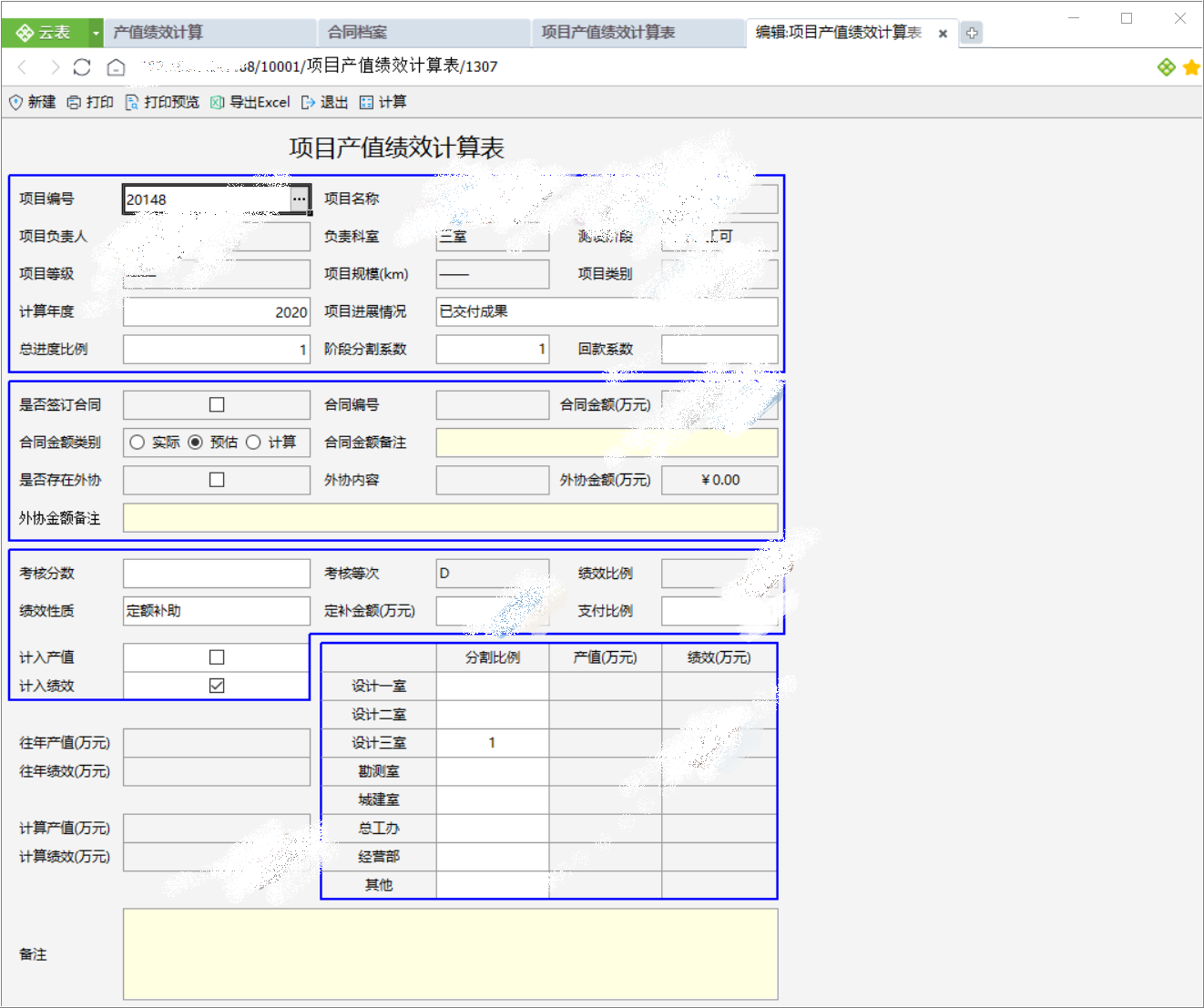Click 设计一室 分割比例 cell
Viewport: 1204px width, 1008px height.
click(493, 686)
